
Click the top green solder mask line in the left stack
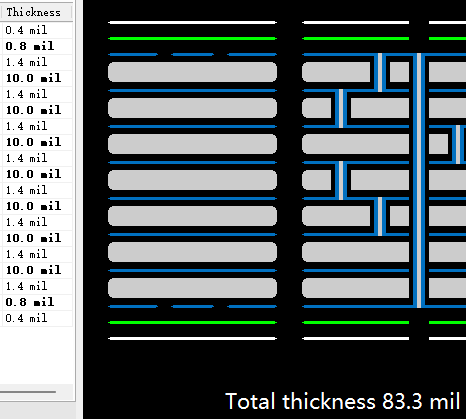[192, 39]
